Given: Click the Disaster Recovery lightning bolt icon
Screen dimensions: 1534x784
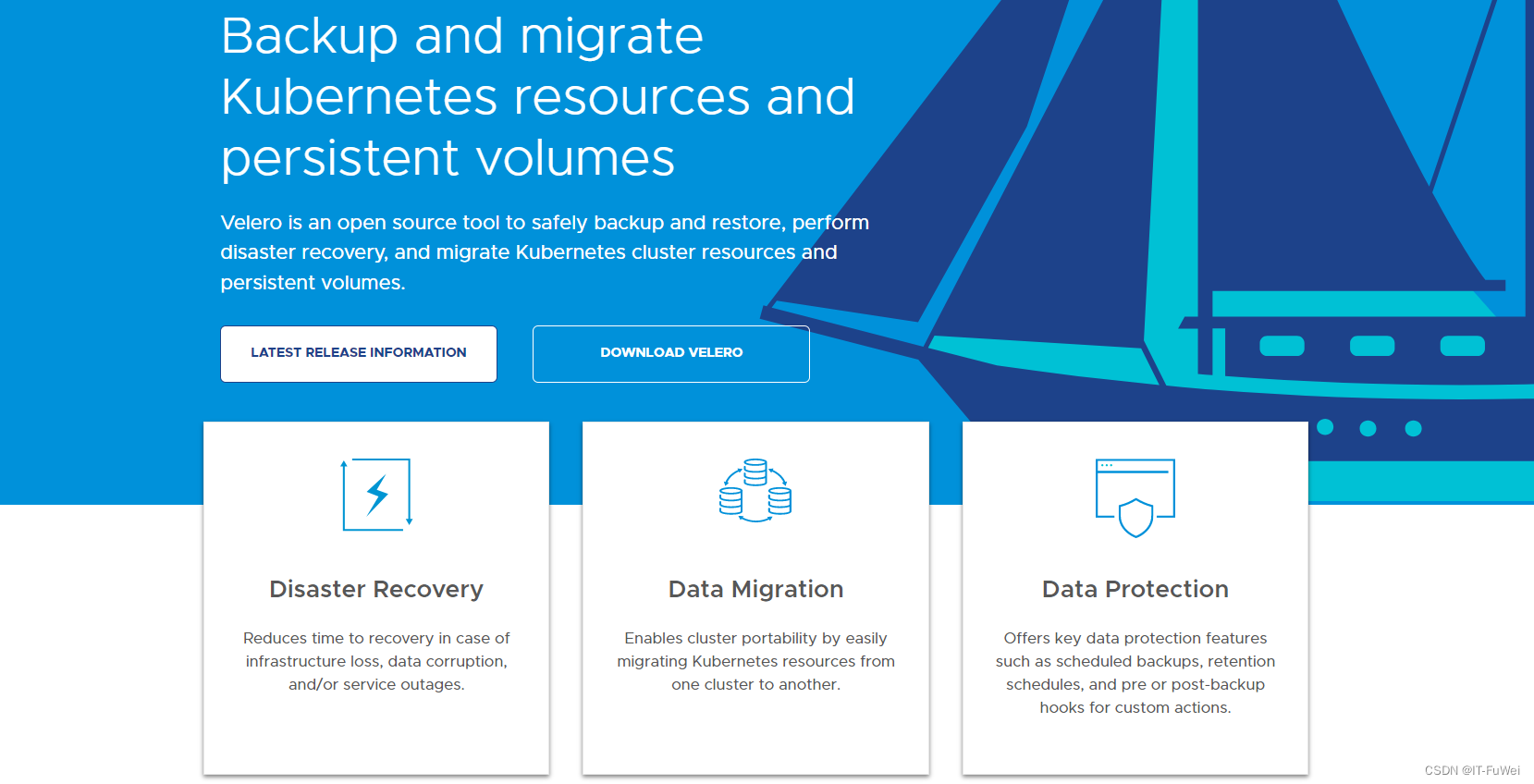Looking at the screenshot, I should coord(376,495).
